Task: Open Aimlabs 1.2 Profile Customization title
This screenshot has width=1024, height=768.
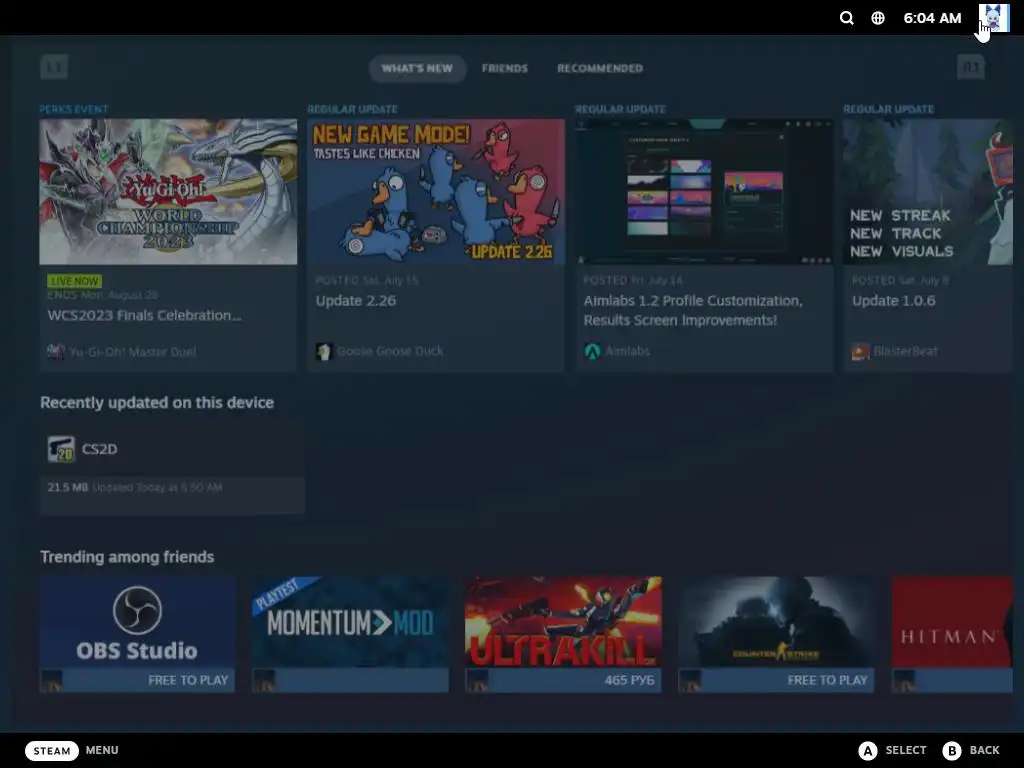Action: click(x=693, y=310)
